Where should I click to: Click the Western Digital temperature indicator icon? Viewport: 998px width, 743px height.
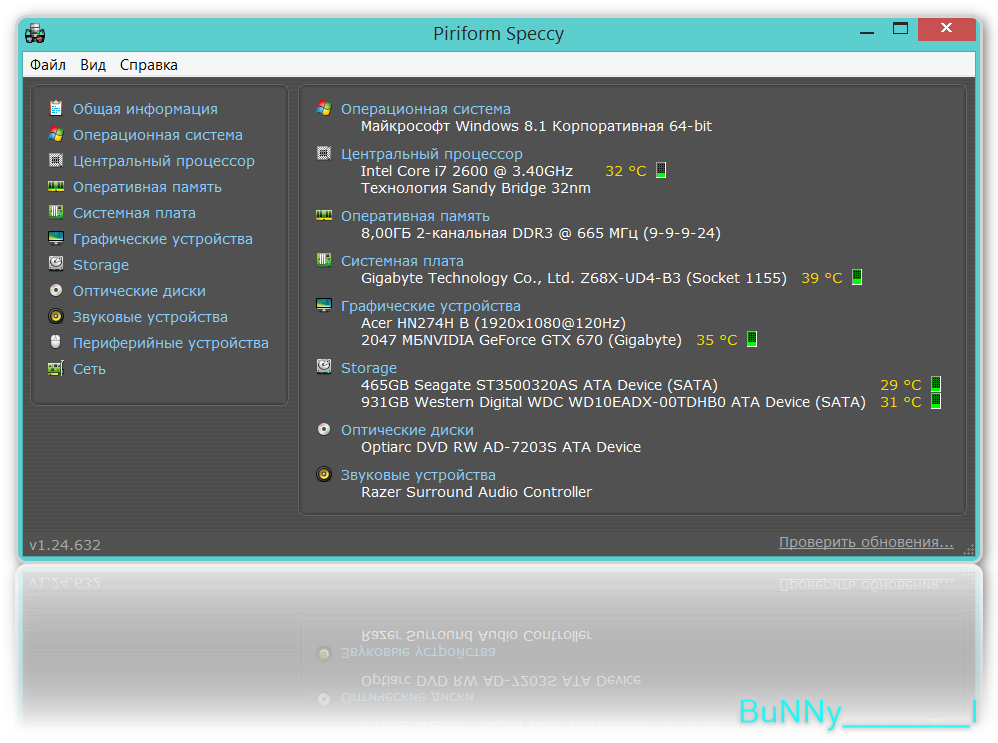[936, 401]
